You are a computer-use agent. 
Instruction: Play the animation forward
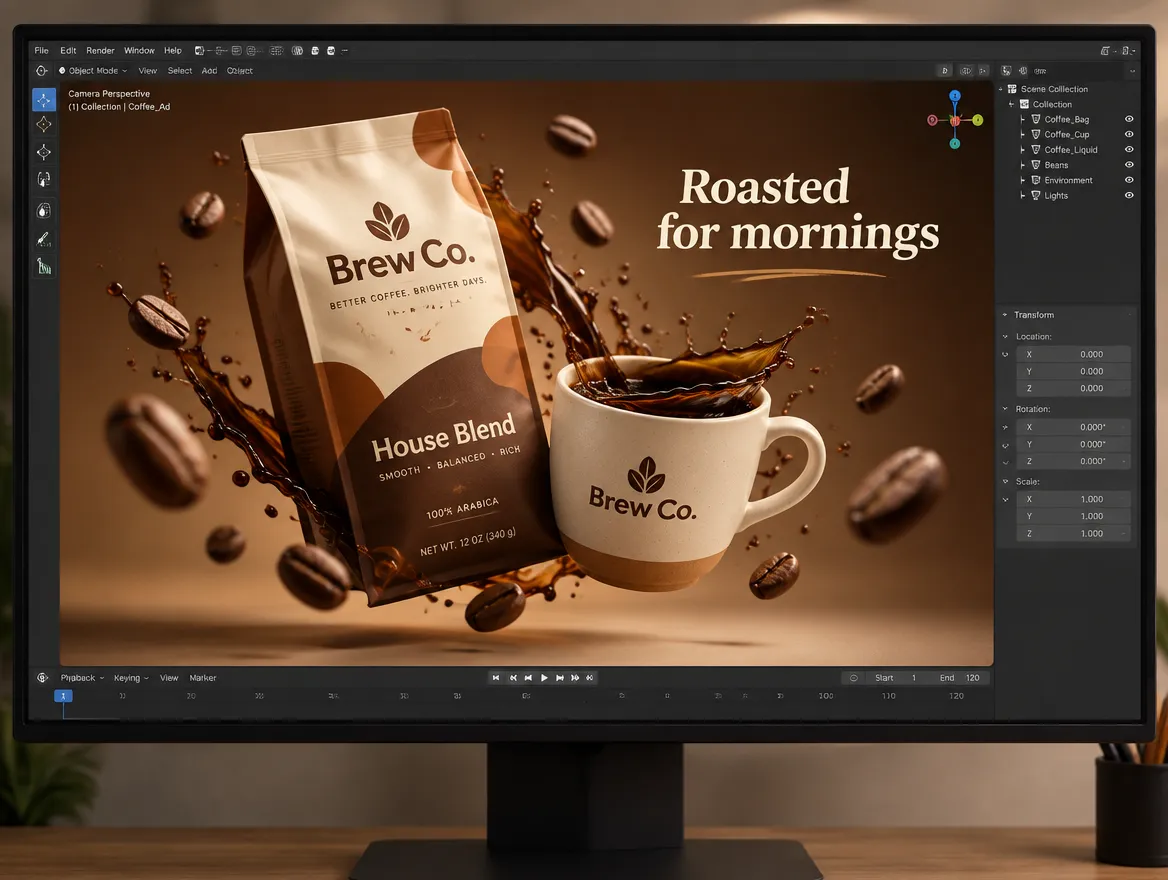[x=544, y=677]
